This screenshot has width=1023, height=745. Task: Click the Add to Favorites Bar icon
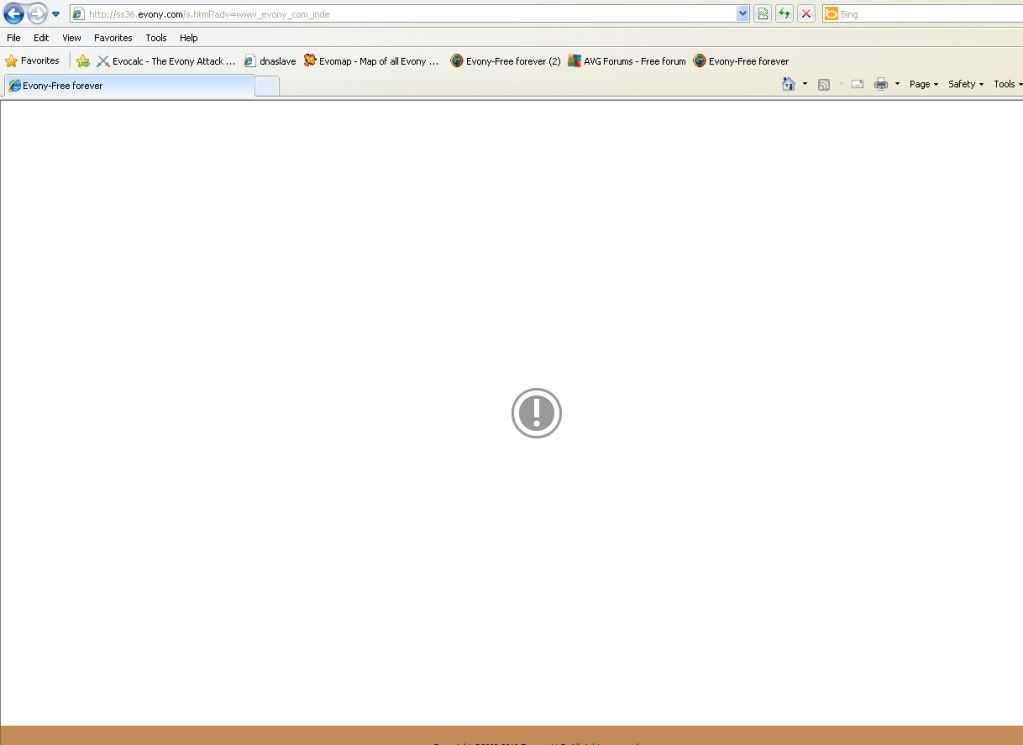point(83,61)
